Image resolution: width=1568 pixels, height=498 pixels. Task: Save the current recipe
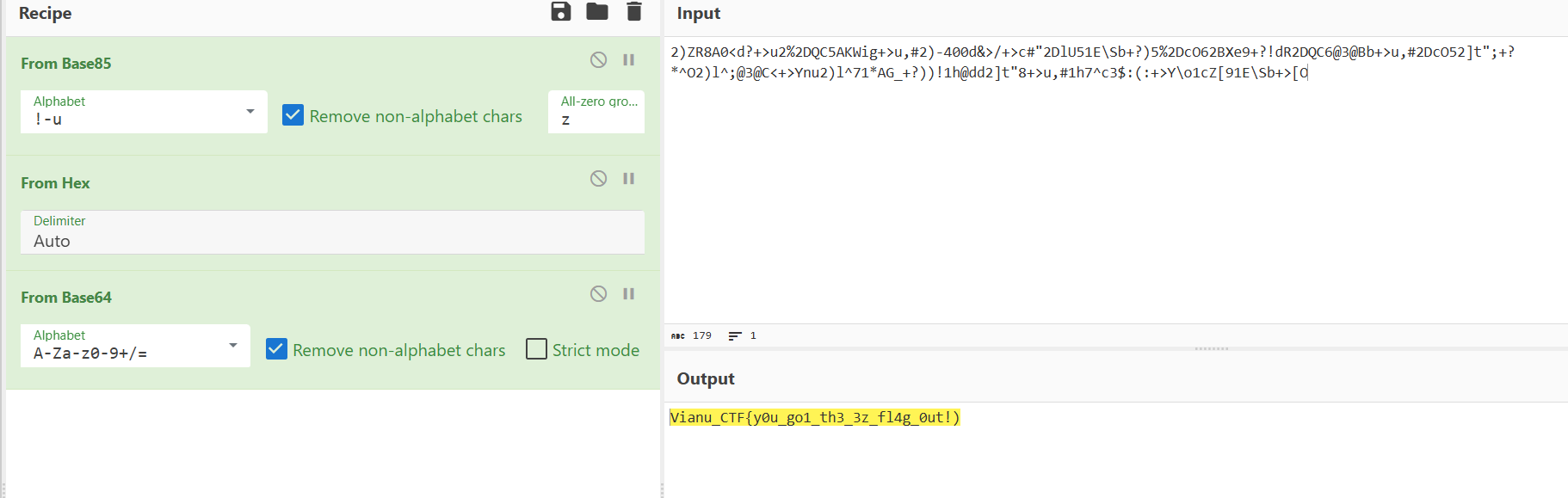561,12
